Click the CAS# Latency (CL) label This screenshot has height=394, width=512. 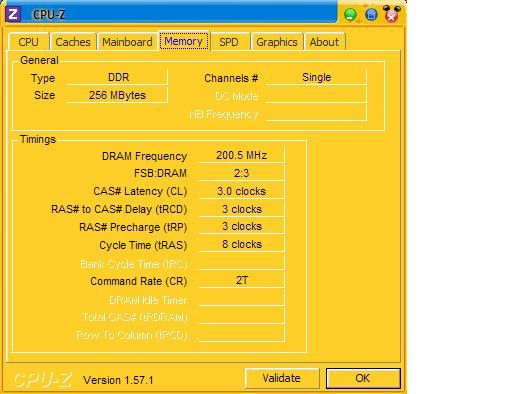click(x=140, y=192)
